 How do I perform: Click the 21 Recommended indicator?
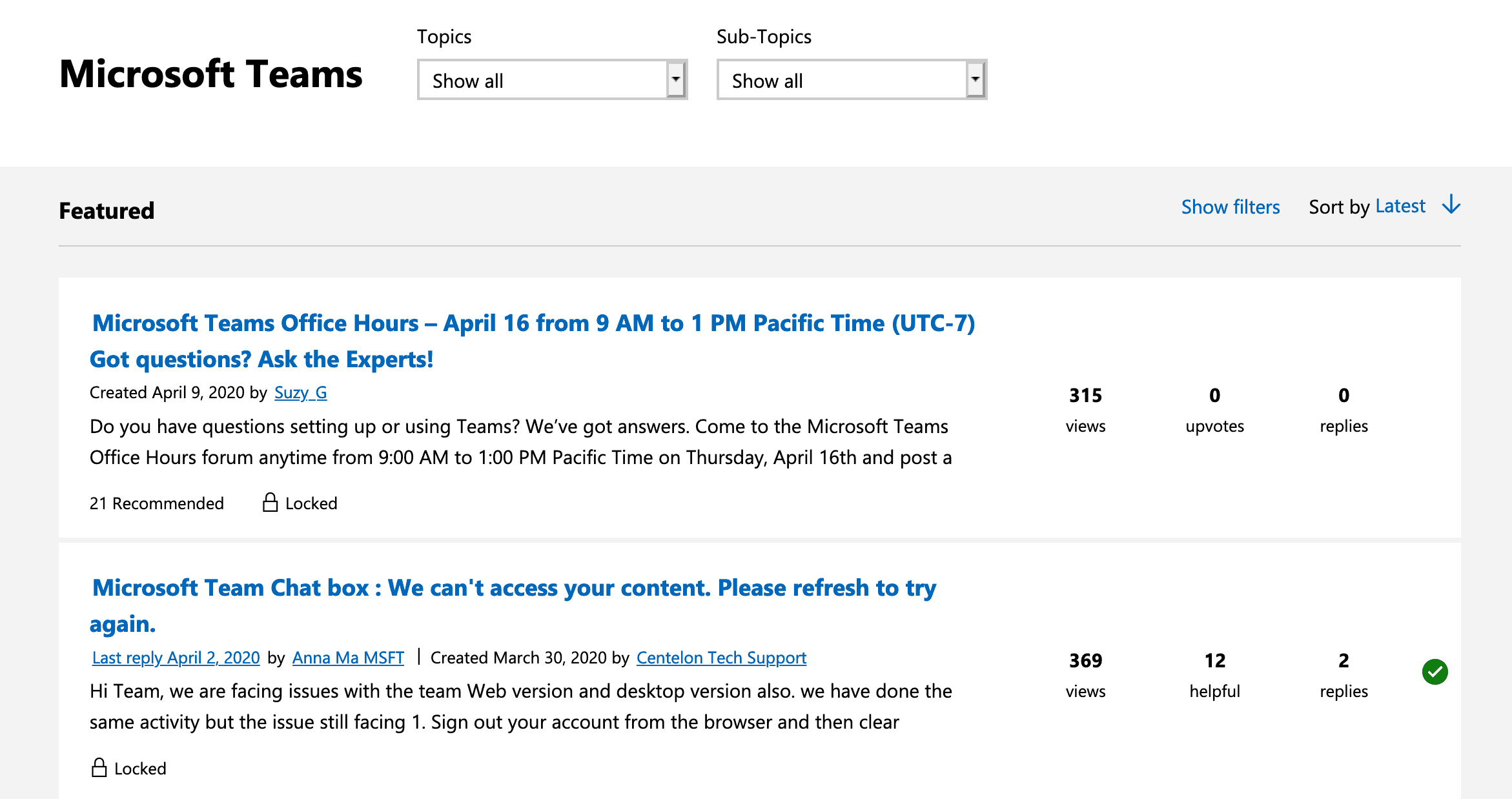(156, 503)
